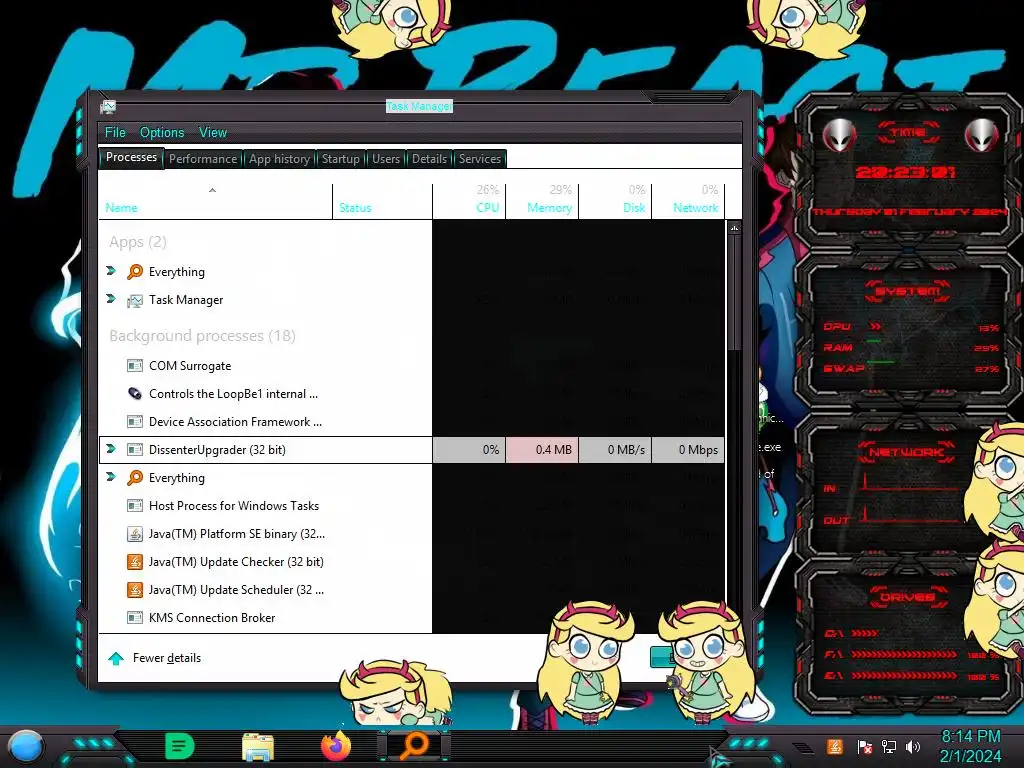1024x768 pixels.
Task: Open the Start orb button
Action: pyautogui.click(x=26, y=748)
